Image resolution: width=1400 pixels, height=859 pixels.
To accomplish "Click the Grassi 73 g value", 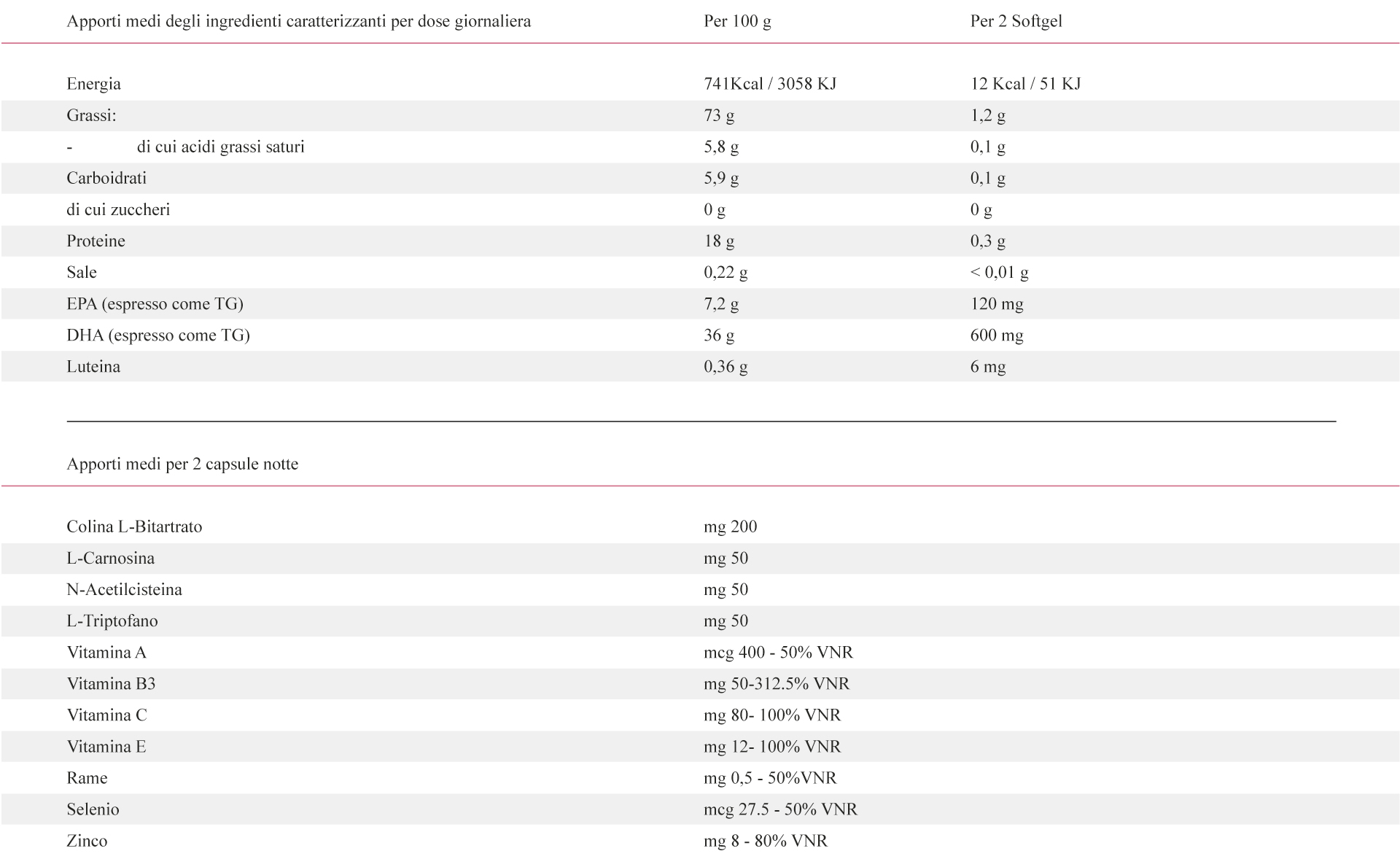I will pyautogui.click(x=719, y=115).
